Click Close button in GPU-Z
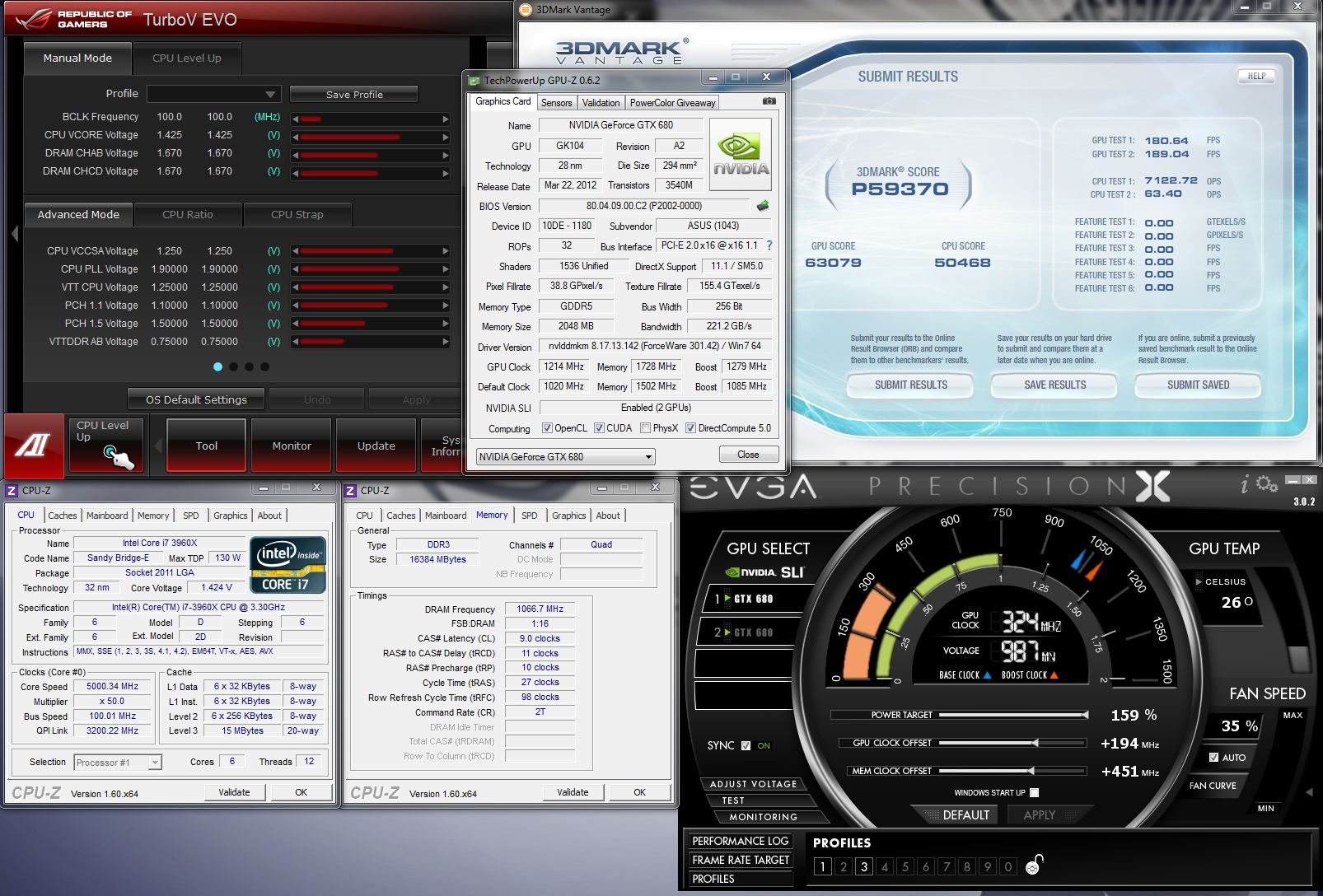The height and width of the screenshot is (896, 1323). pyautogui.click(x=748, y=455)
